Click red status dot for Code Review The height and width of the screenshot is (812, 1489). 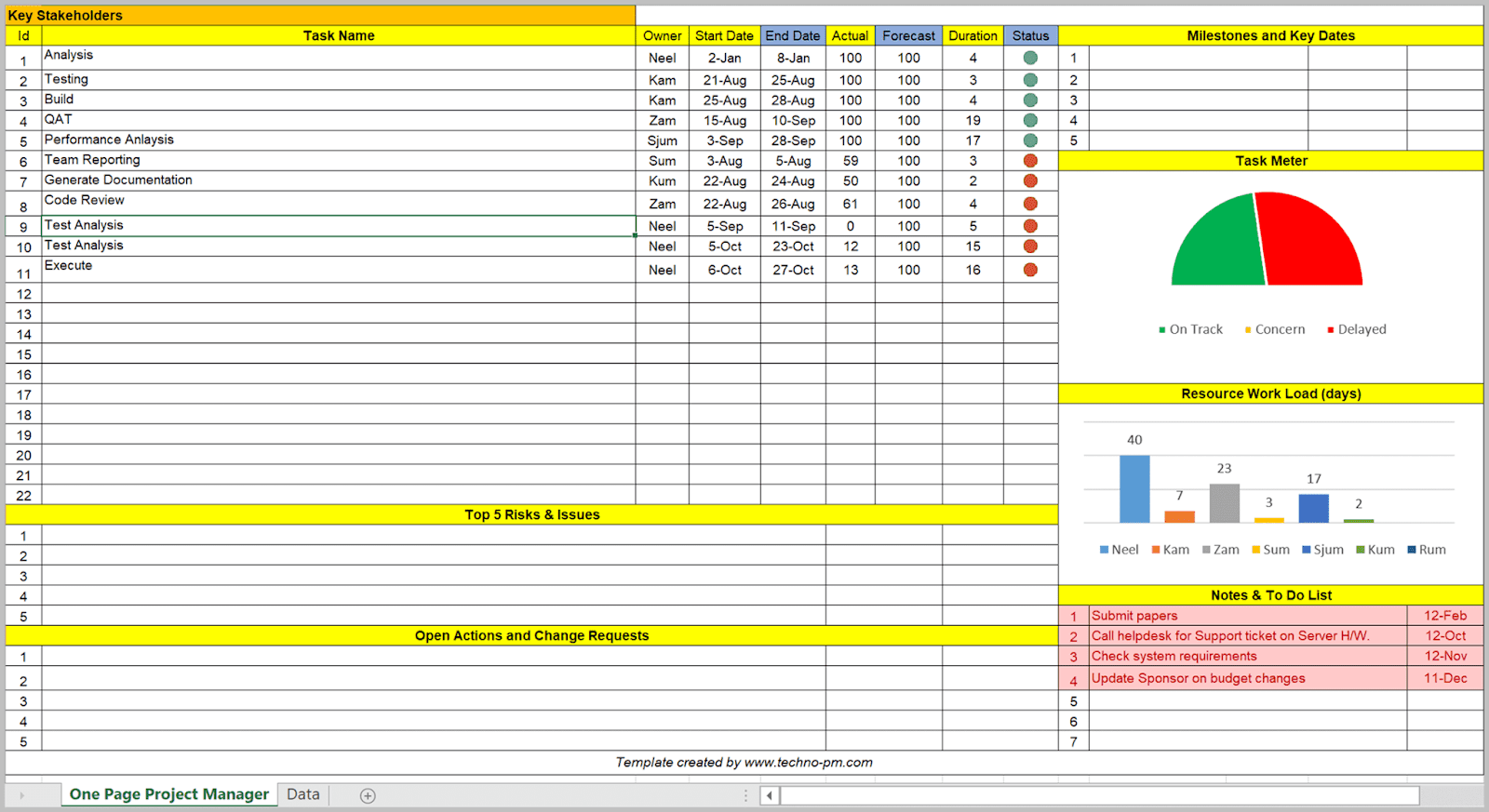(x=1030, y=204)
